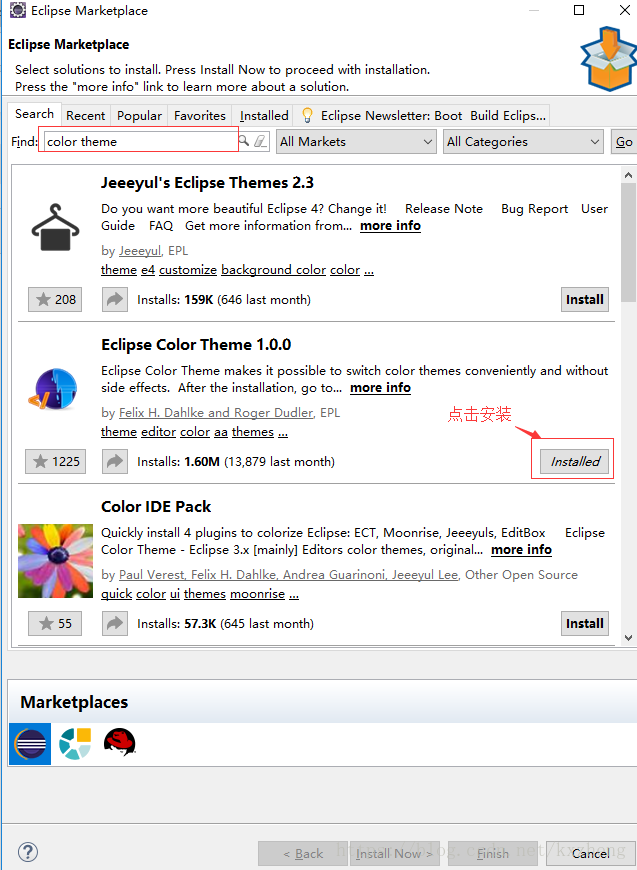Click the Eclipse Newsletter lightbulb icon
This screenshot has width=637, height=870.
(x=307, y=115)
